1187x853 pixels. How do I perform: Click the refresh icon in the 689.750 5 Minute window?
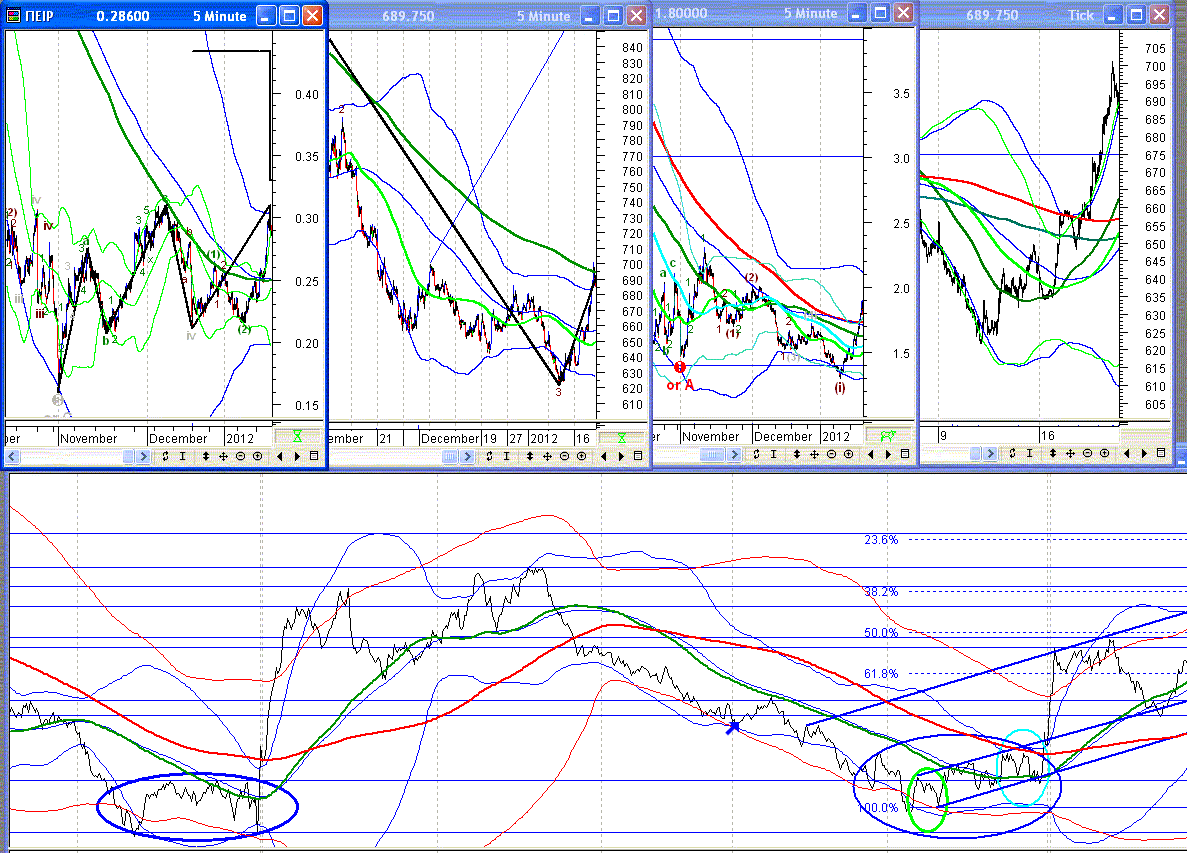coord(489,456)
